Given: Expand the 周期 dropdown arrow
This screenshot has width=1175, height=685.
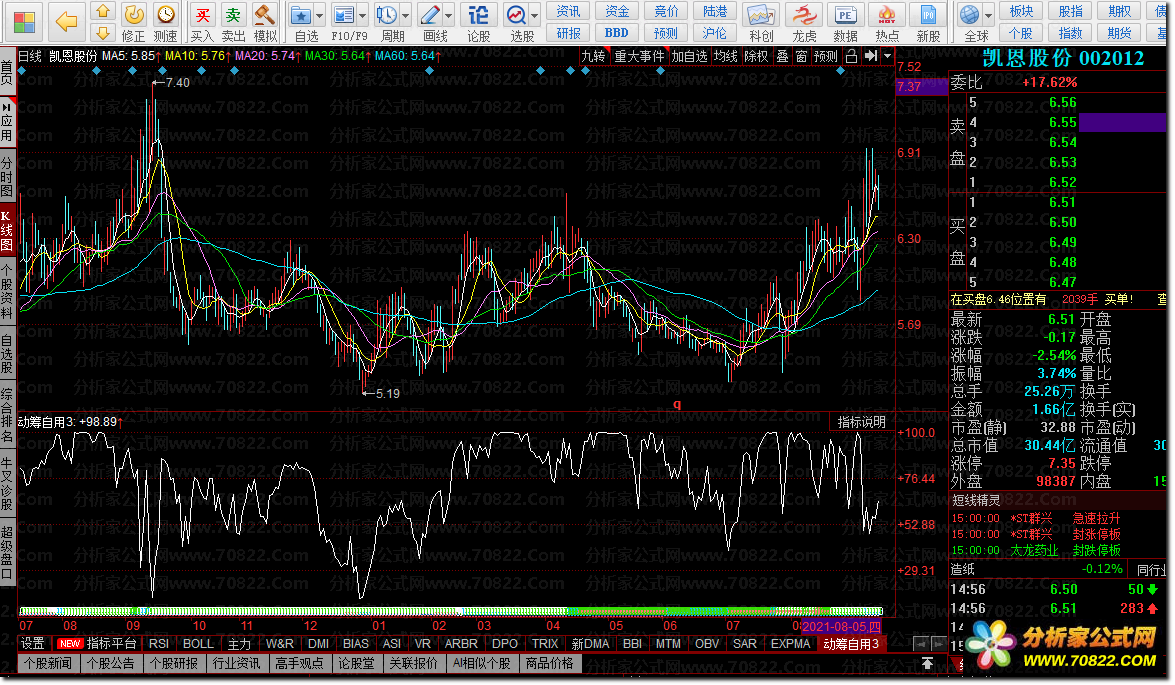Looking at the screenshot, I should 406,16.
